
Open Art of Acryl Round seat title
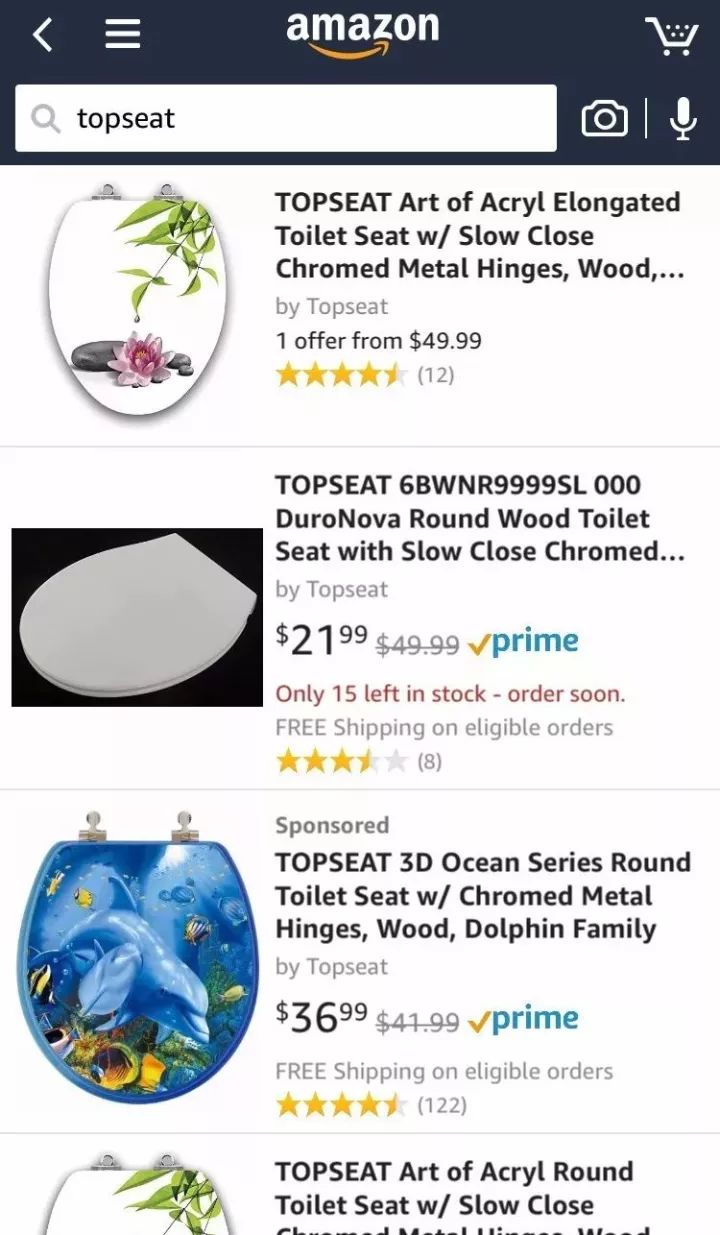point(454,1188)
